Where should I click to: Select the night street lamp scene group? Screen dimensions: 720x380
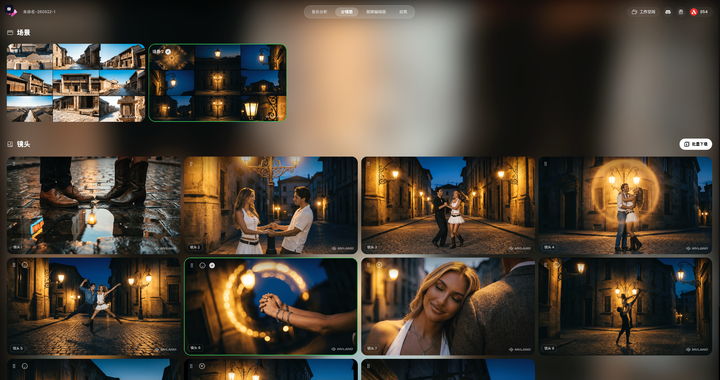point(218,83)
